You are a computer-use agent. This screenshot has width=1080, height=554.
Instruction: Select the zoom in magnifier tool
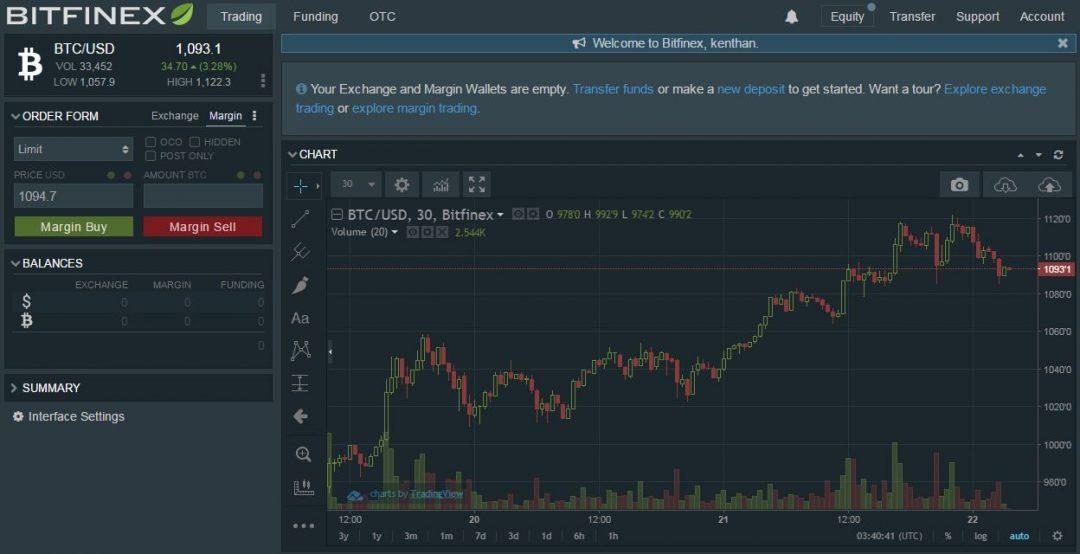(x=303, y=454)
